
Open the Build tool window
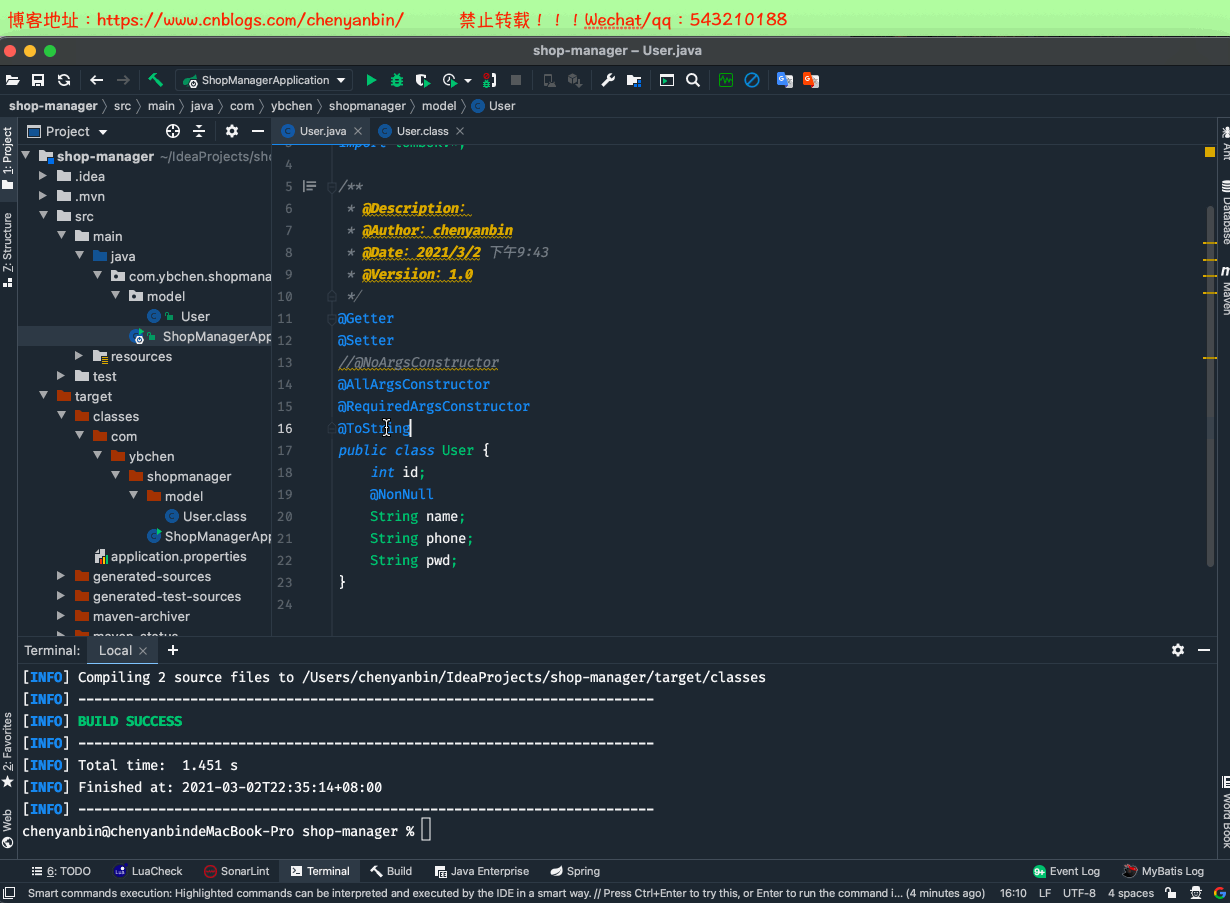[x=391, y=871]
